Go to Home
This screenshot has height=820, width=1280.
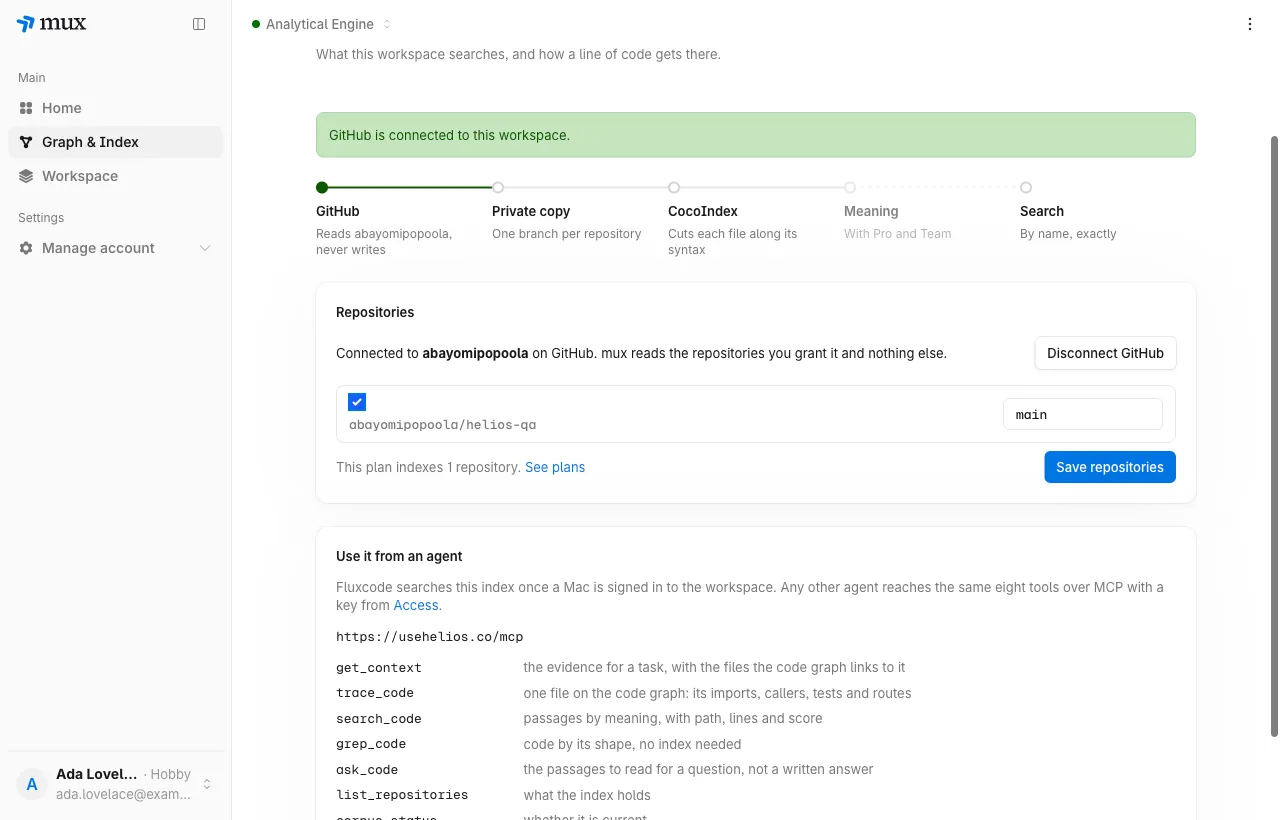(x=115, y=108)
